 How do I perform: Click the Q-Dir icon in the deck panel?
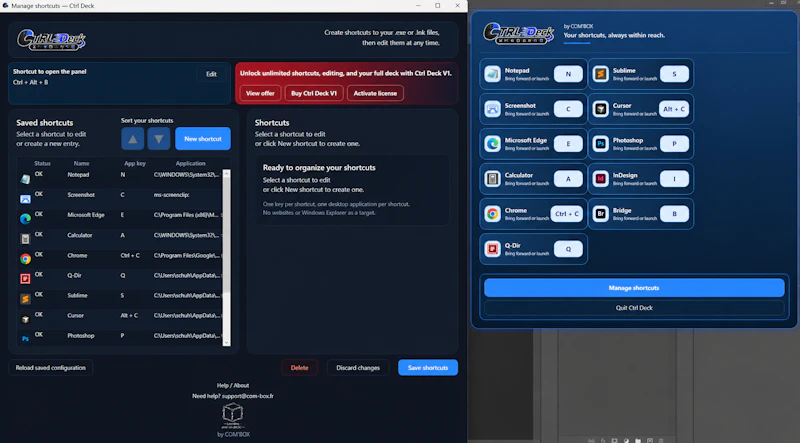tap(492, 249)
